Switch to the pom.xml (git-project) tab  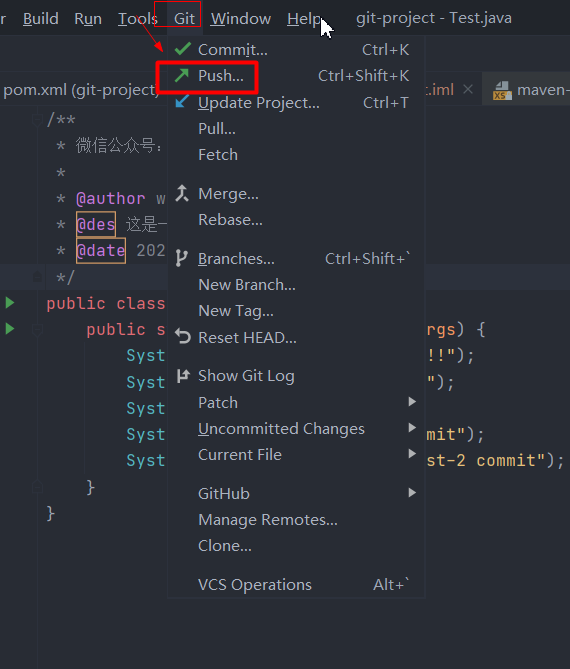pyautogui.click(x=80, y=90)
